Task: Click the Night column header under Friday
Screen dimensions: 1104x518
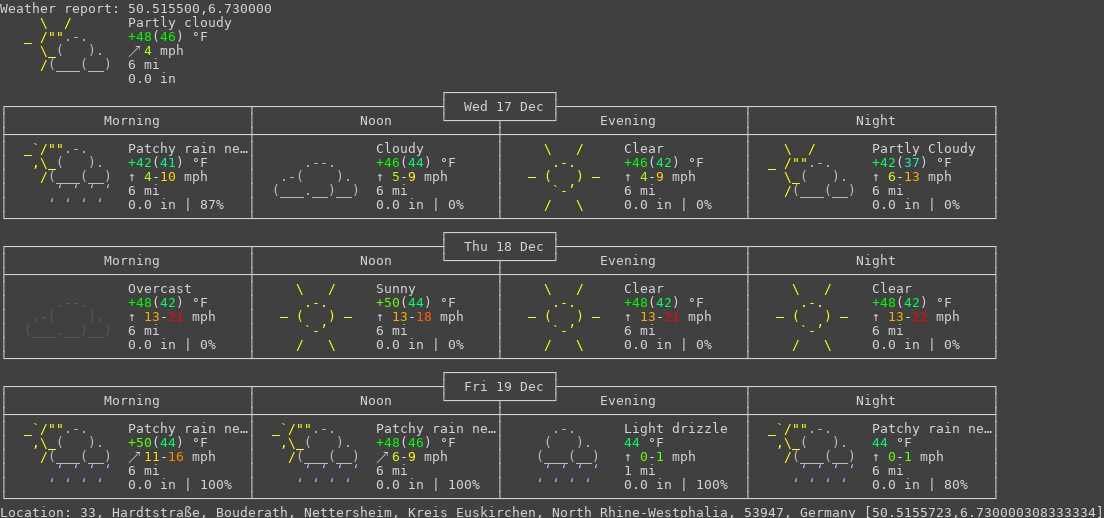Action: 875,401
